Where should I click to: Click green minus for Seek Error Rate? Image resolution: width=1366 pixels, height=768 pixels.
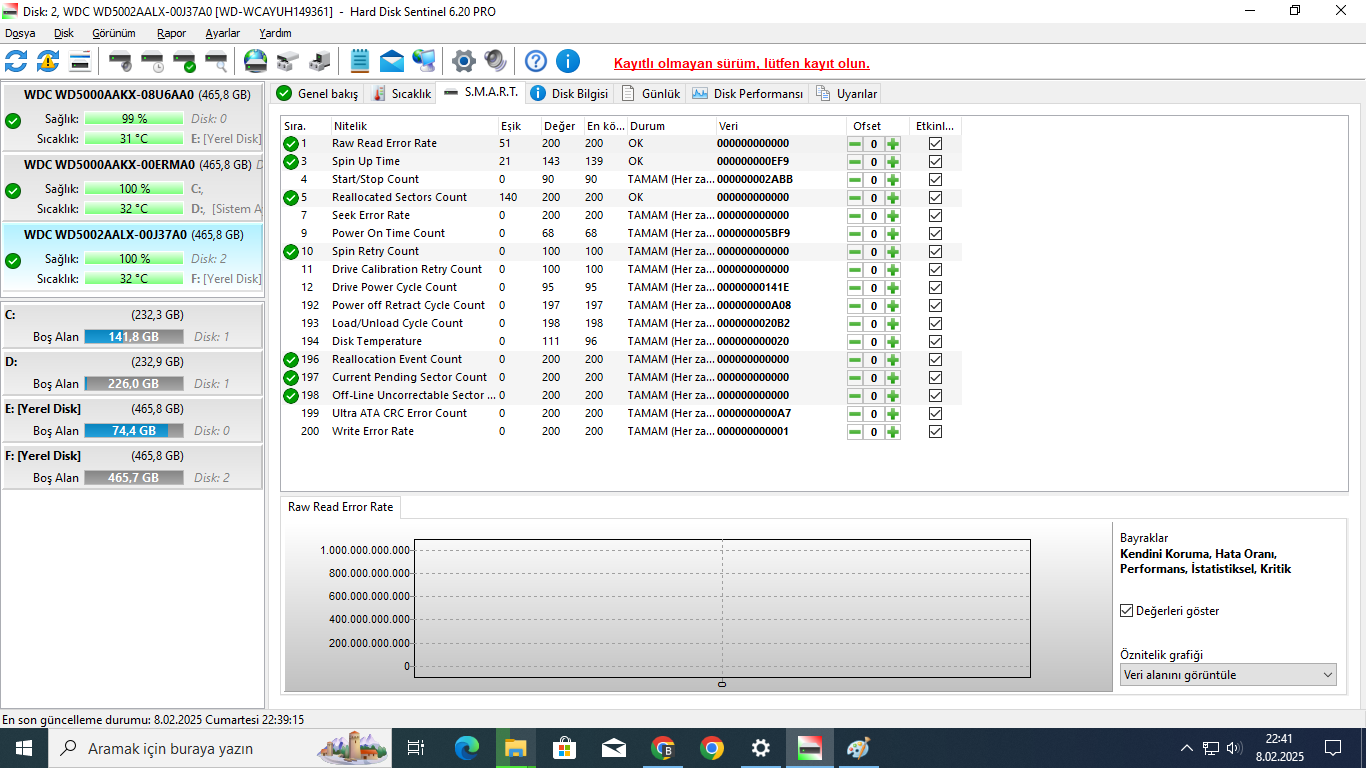855,216
